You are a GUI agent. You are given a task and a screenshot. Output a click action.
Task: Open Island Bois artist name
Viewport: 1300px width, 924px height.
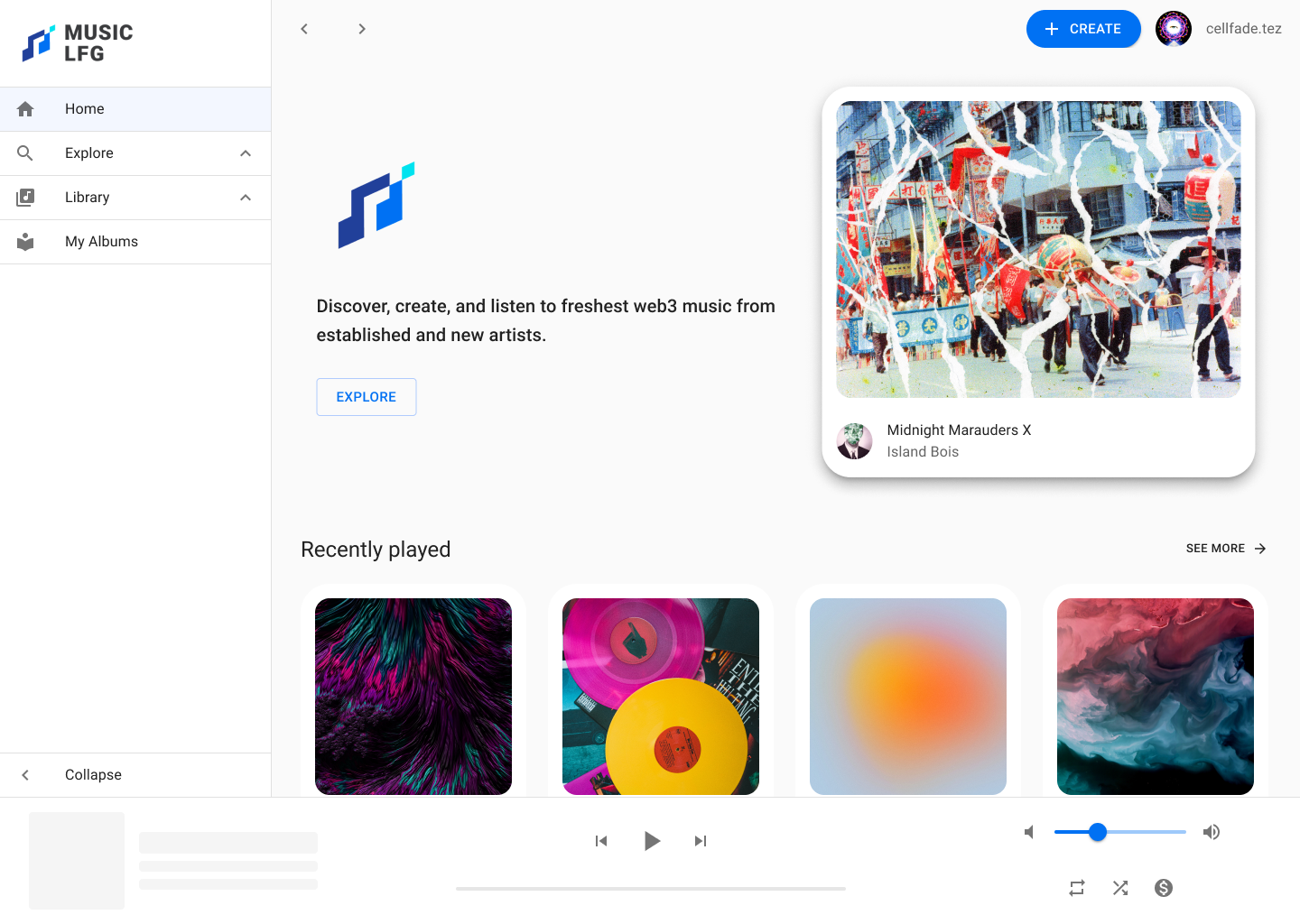pos(923,452)
